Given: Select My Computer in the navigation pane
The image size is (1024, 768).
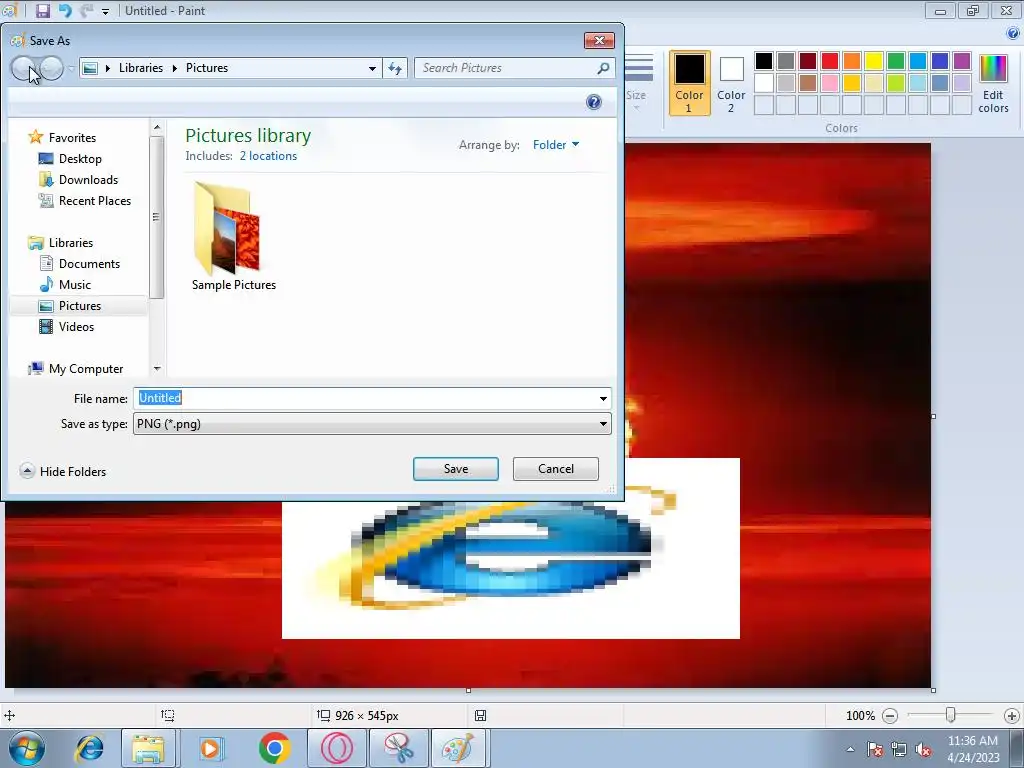Looking at the screenshot, I should (x=86, y=369).
